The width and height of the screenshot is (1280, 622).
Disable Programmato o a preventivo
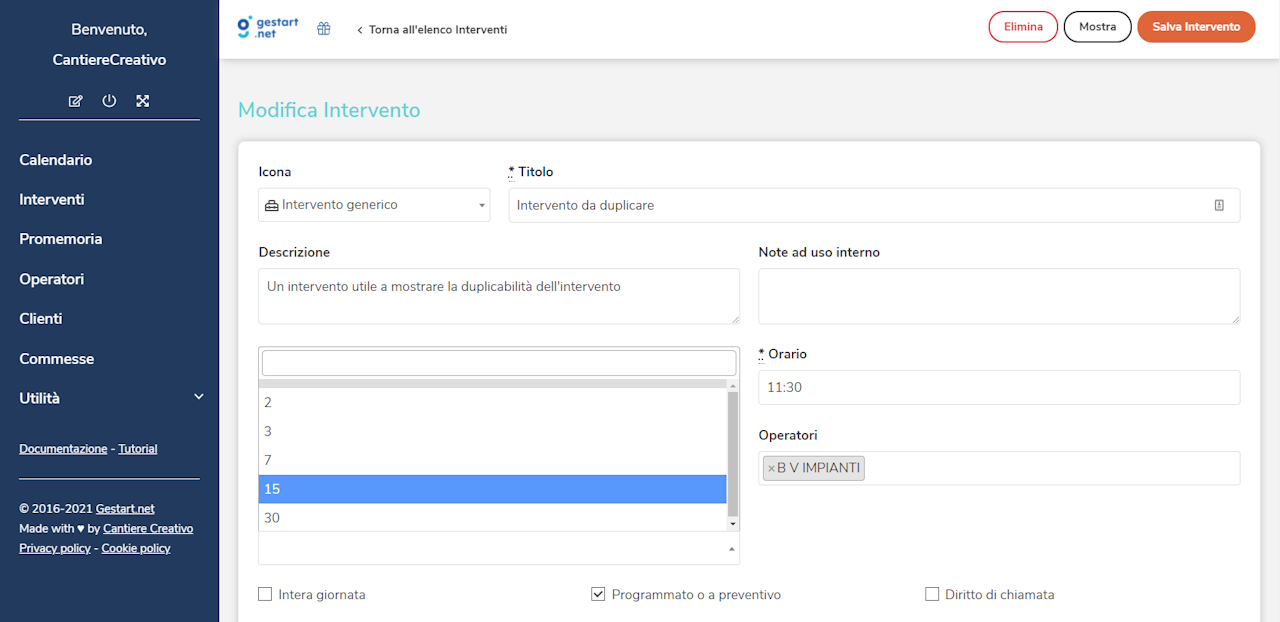597,593
